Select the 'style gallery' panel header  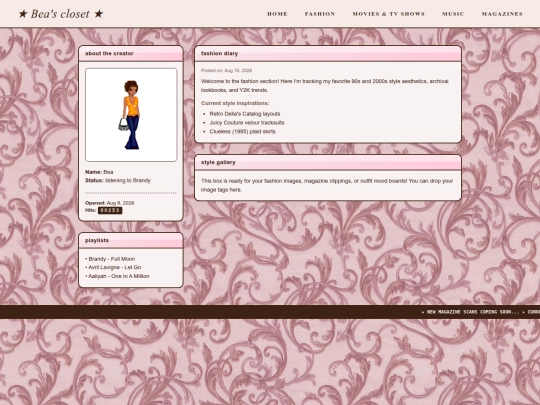pos(328,163)
